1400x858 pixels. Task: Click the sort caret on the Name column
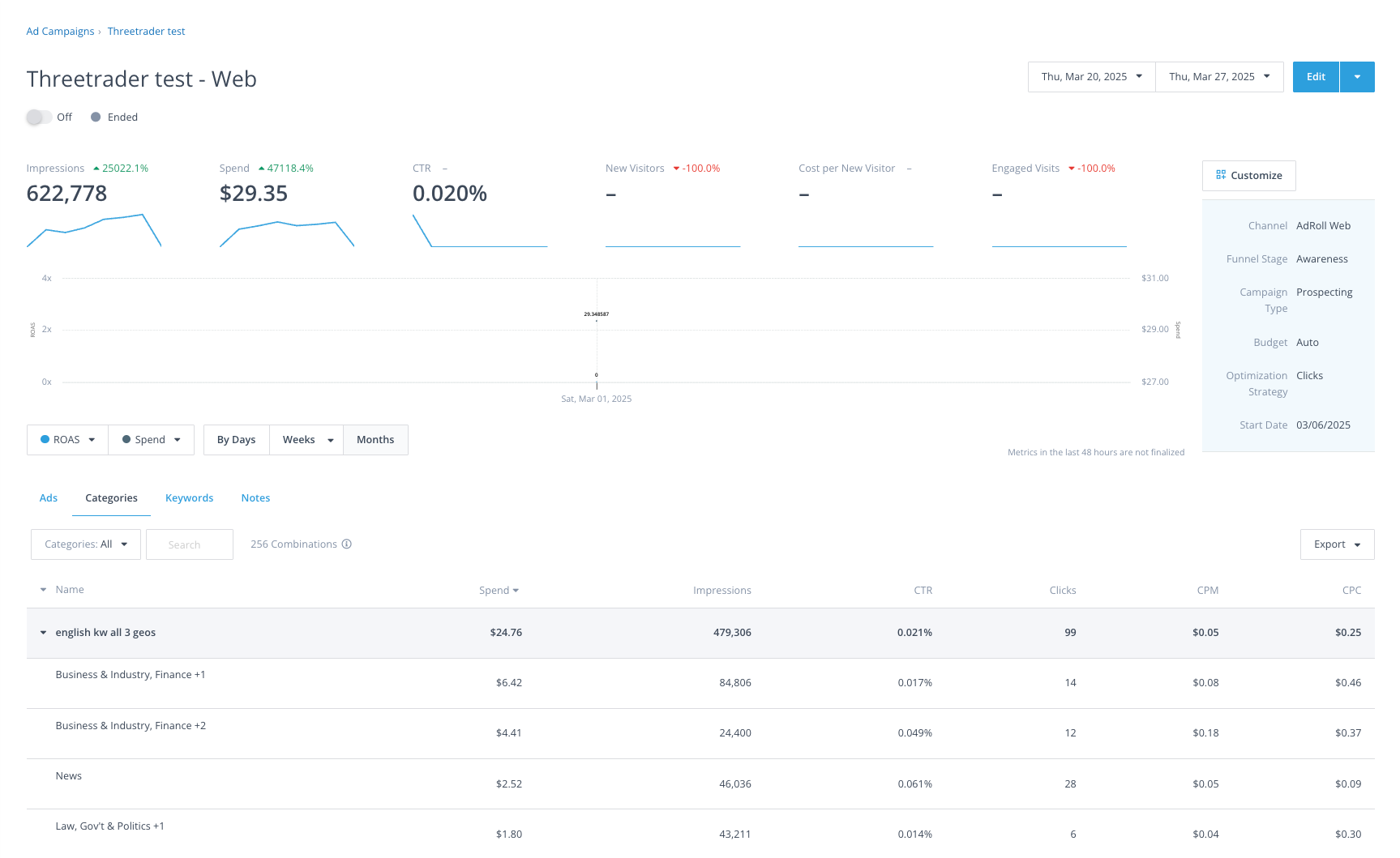[43, 590]
